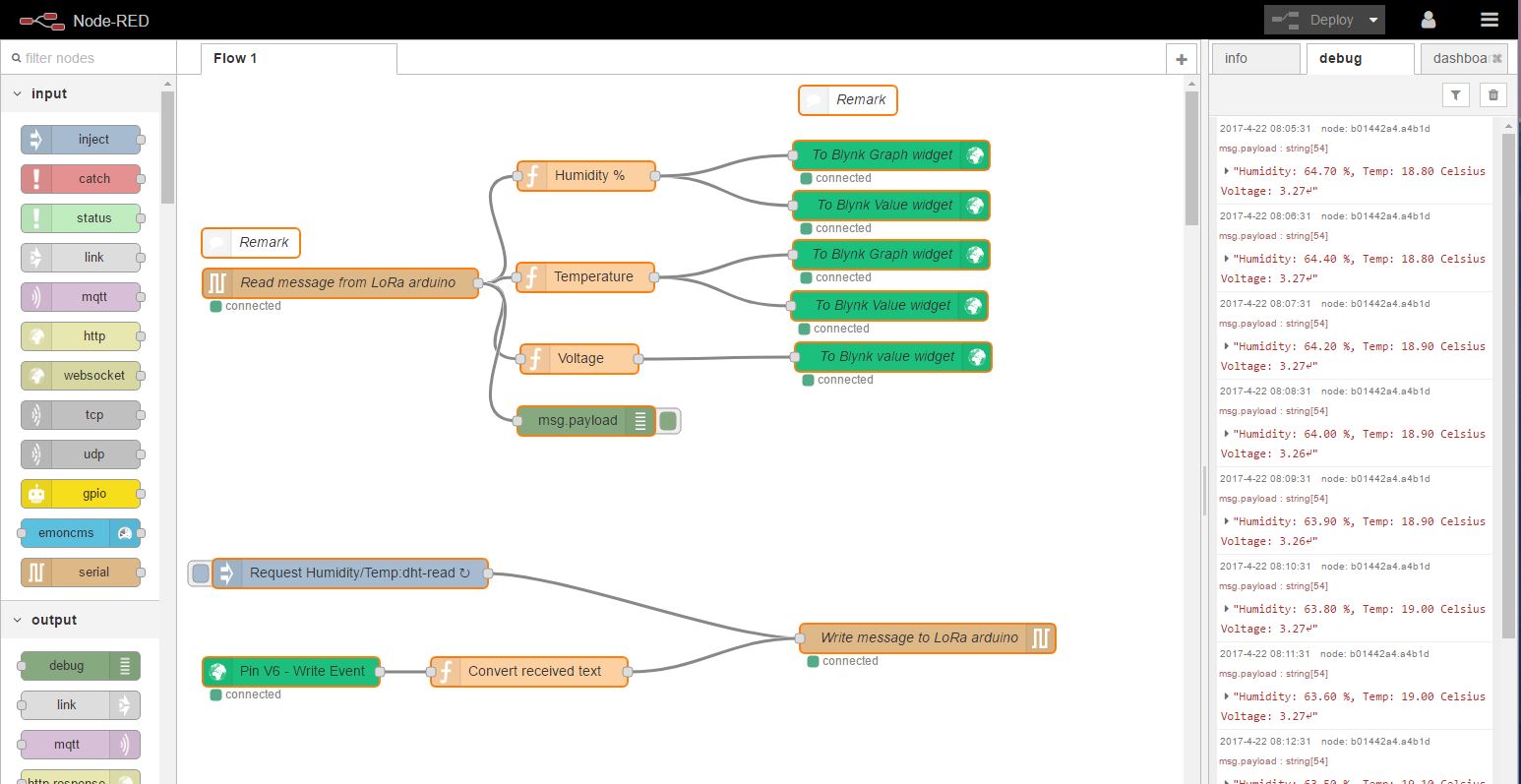Open the dashboard sidebar tab
1521x784 pixels.
coord(1464,59)
